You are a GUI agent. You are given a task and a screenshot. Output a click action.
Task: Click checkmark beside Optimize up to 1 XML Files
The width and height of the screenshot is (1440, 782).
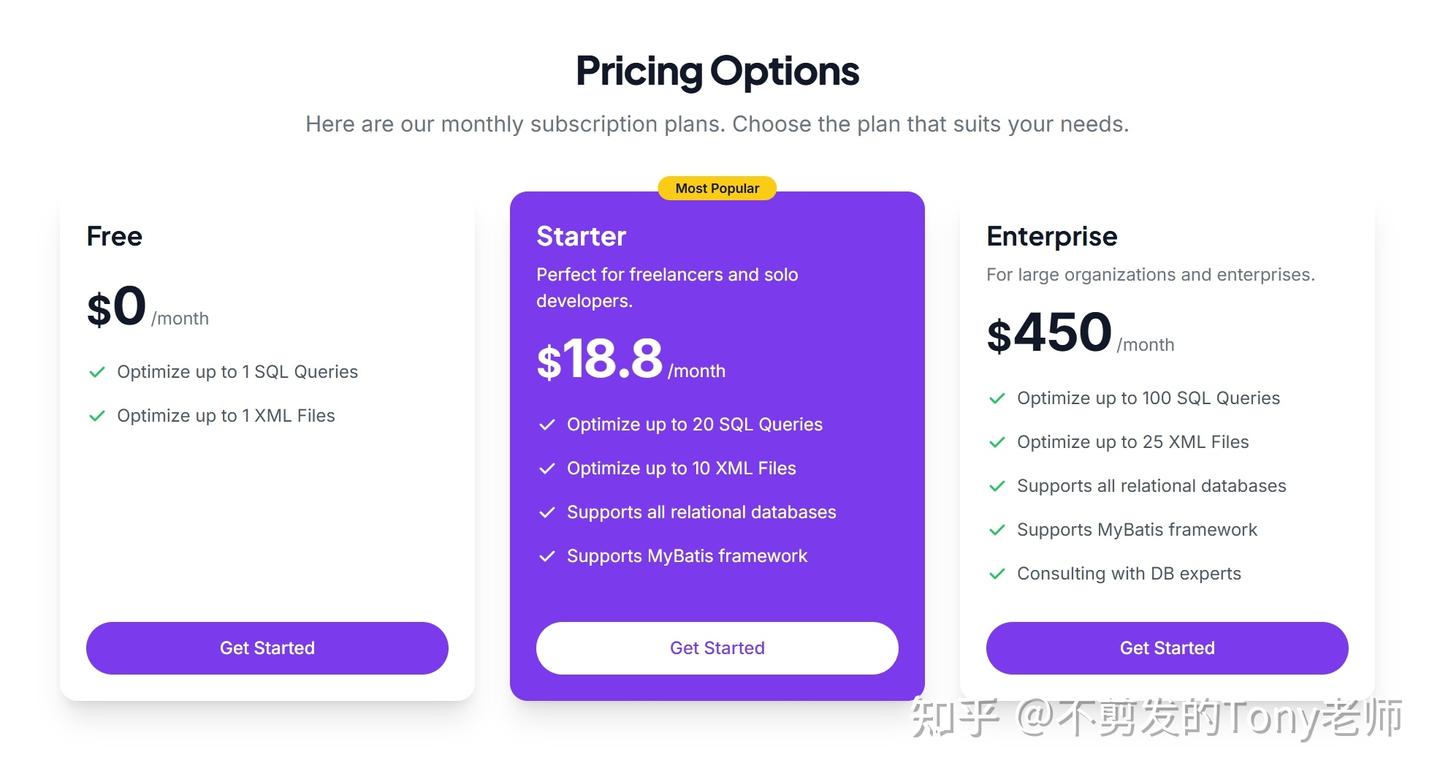point(97,416)
